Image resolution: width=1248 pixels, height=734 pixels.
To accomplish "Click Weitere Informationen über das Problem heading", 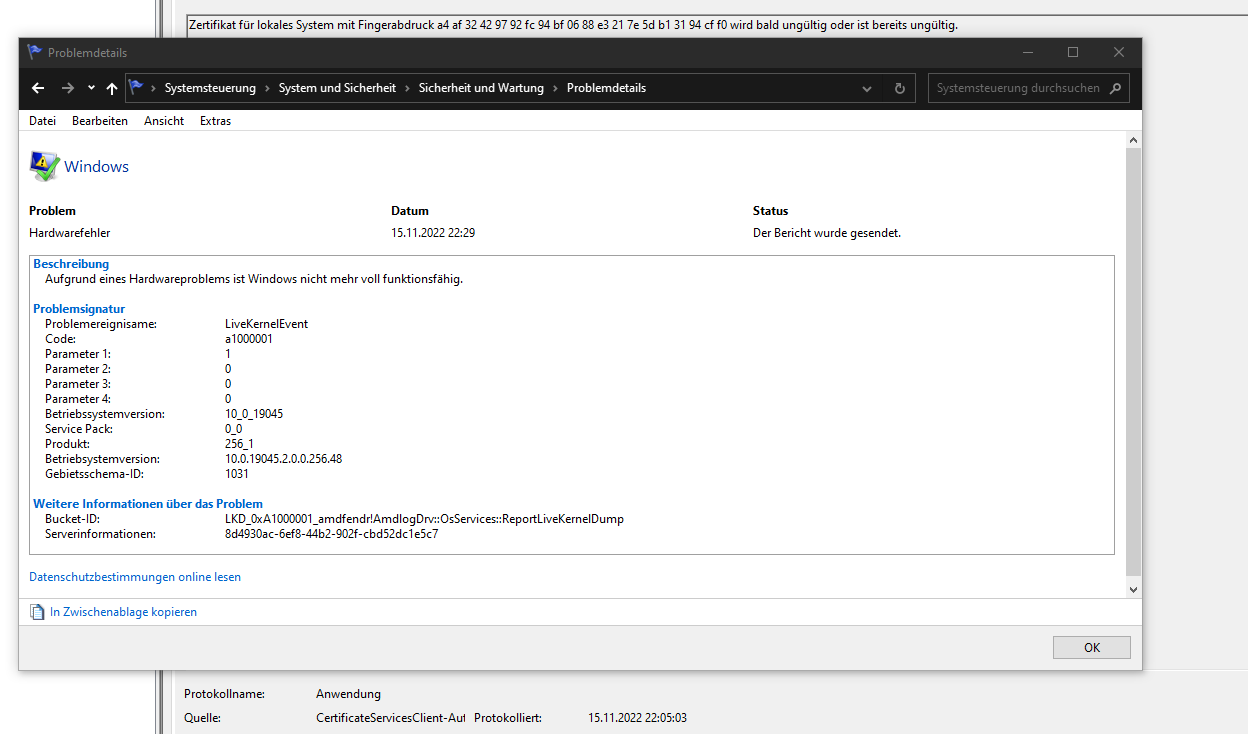I will (148, 504).
